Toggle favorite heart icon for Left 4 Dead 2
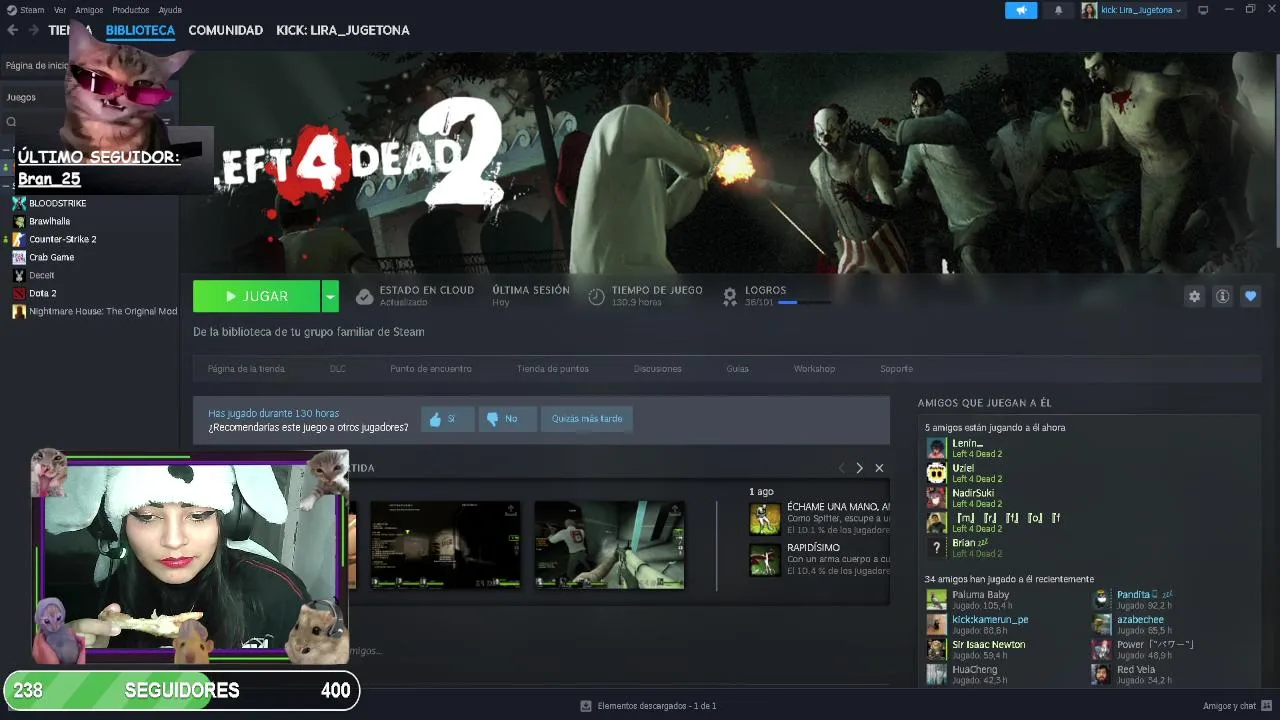 (x=1250, y=296)
